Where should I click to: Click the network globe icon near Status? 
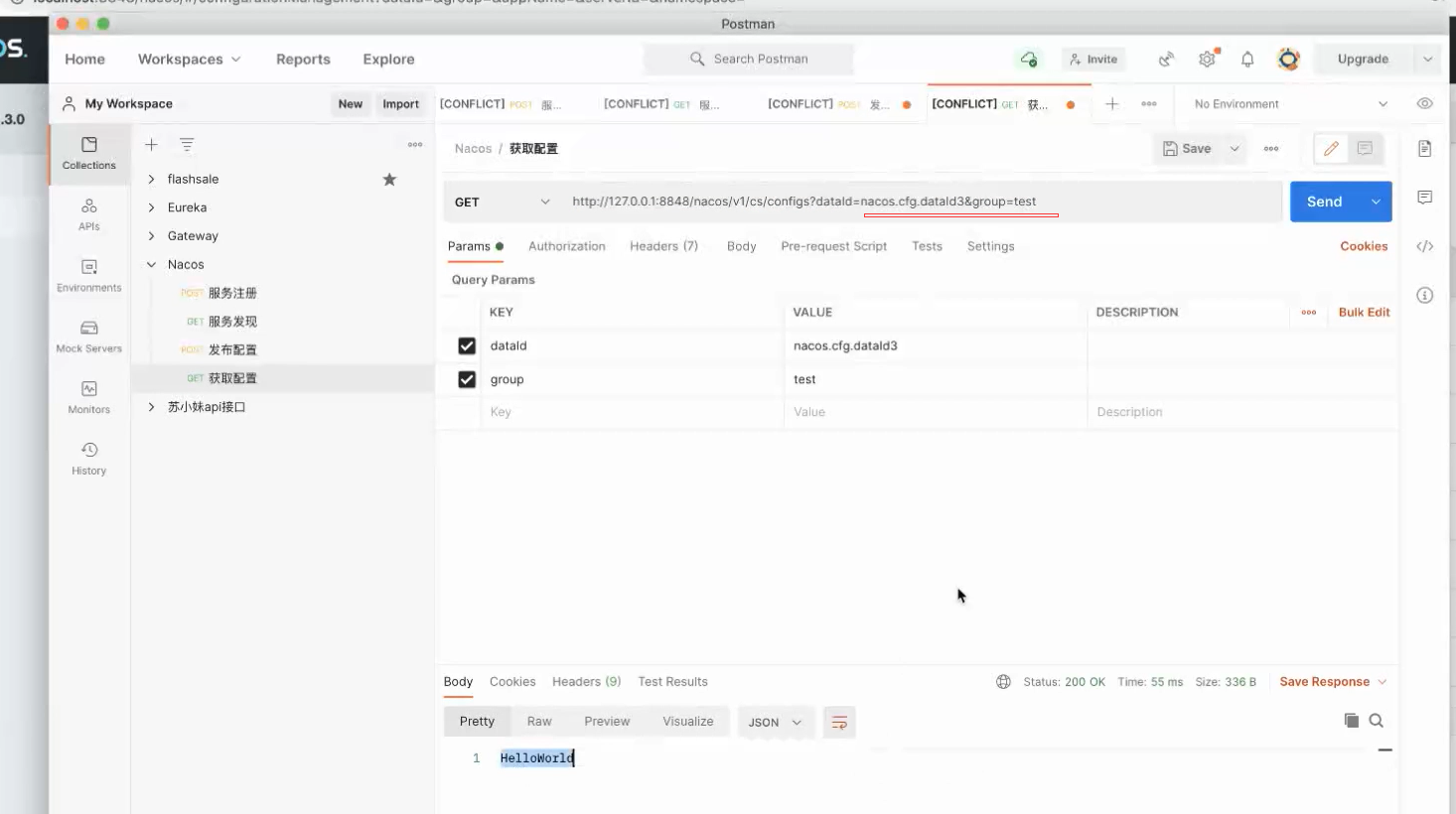pos(1003,682)
